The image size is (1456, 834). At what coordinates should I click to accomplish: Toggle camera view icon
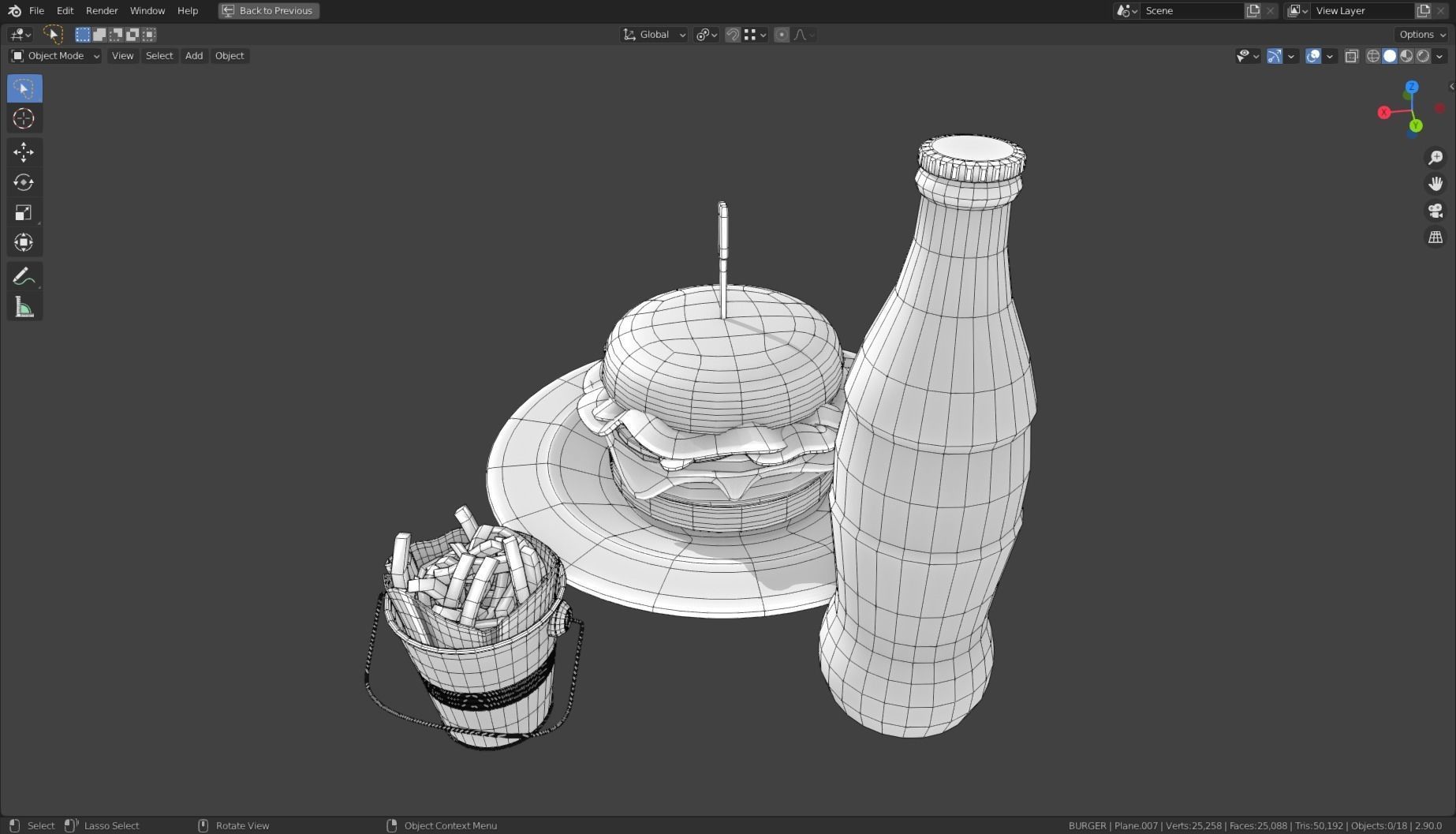click(1435, 211)
